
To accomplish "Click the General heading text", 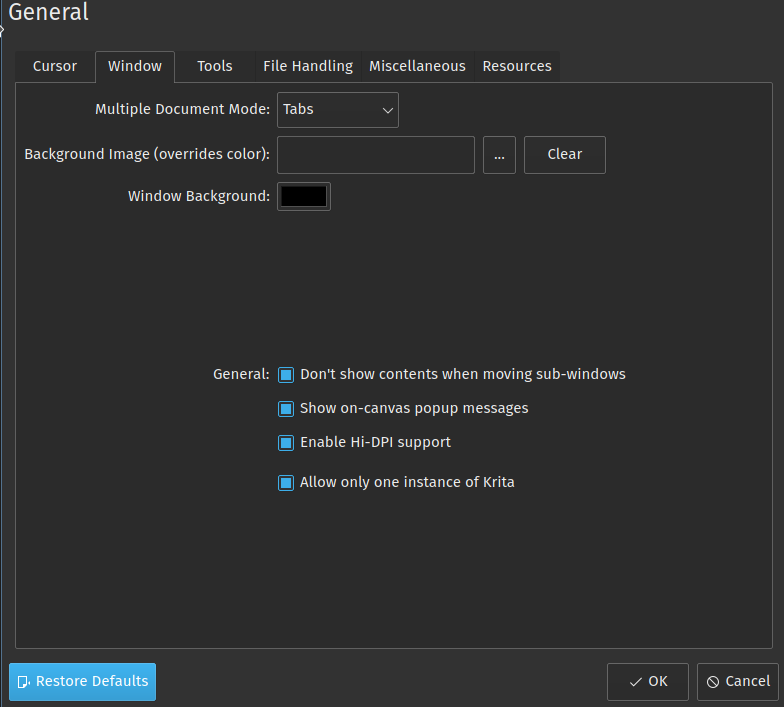I will 48,12.
